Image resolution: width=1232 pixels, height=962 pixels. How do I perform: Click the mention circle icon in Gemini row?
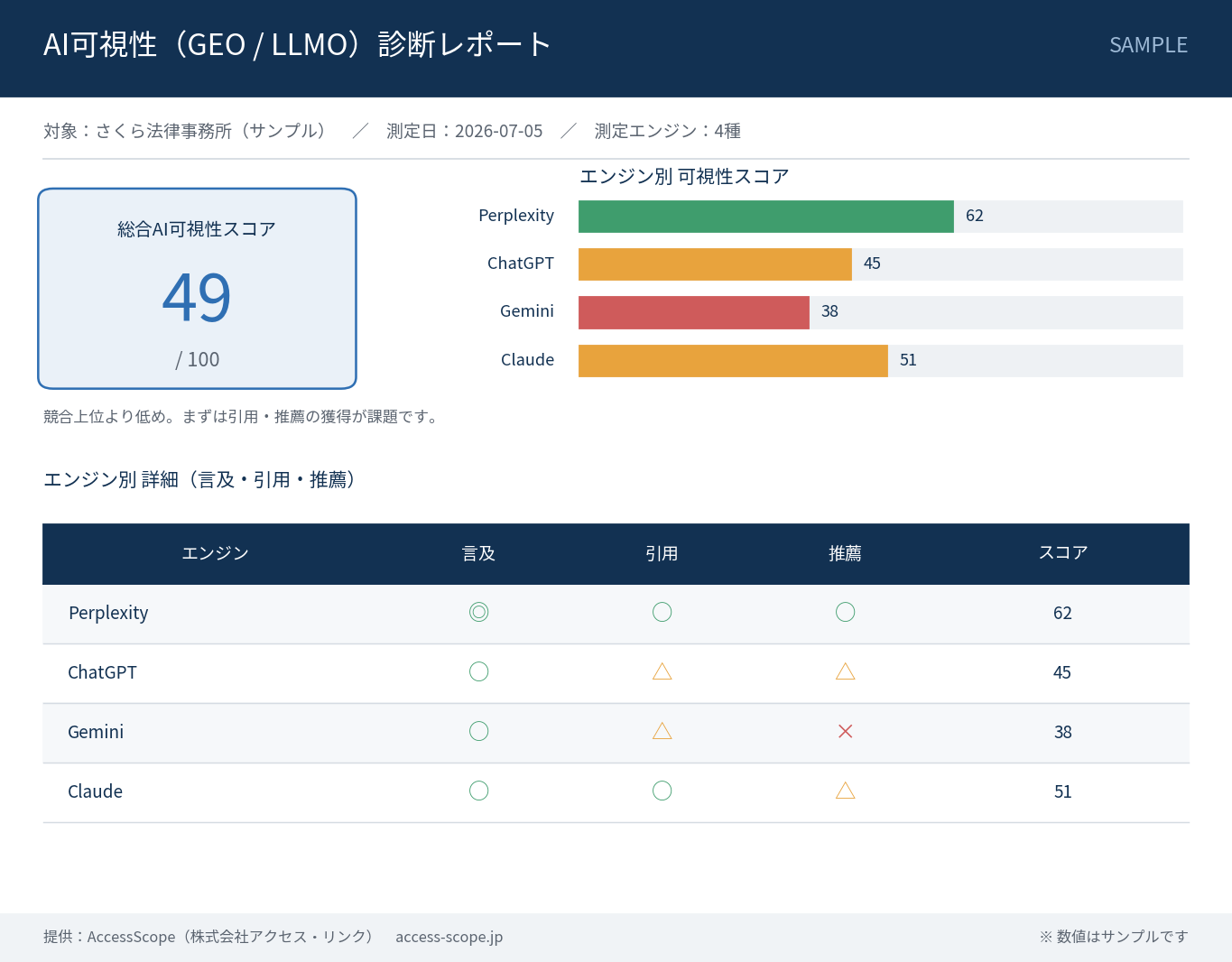coord(479,732)
